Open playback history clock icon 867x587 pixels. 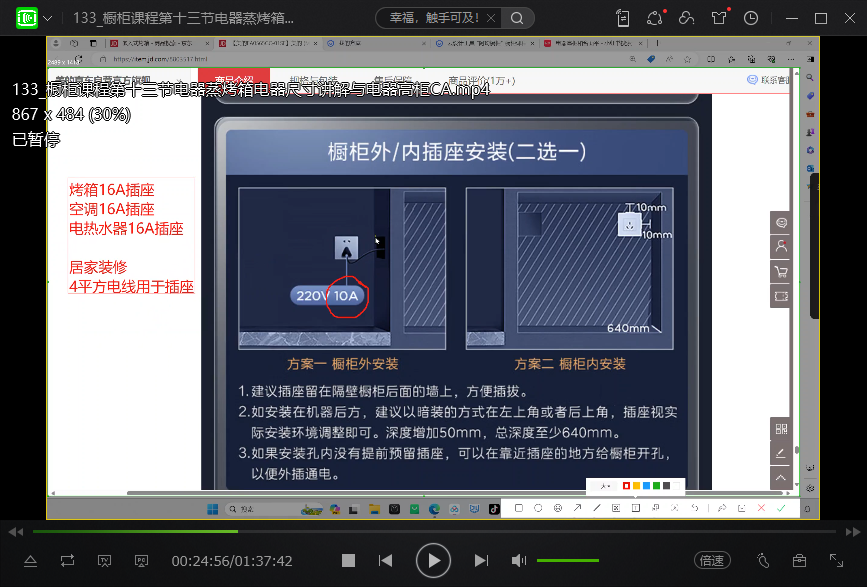click(x=751, y=18)
